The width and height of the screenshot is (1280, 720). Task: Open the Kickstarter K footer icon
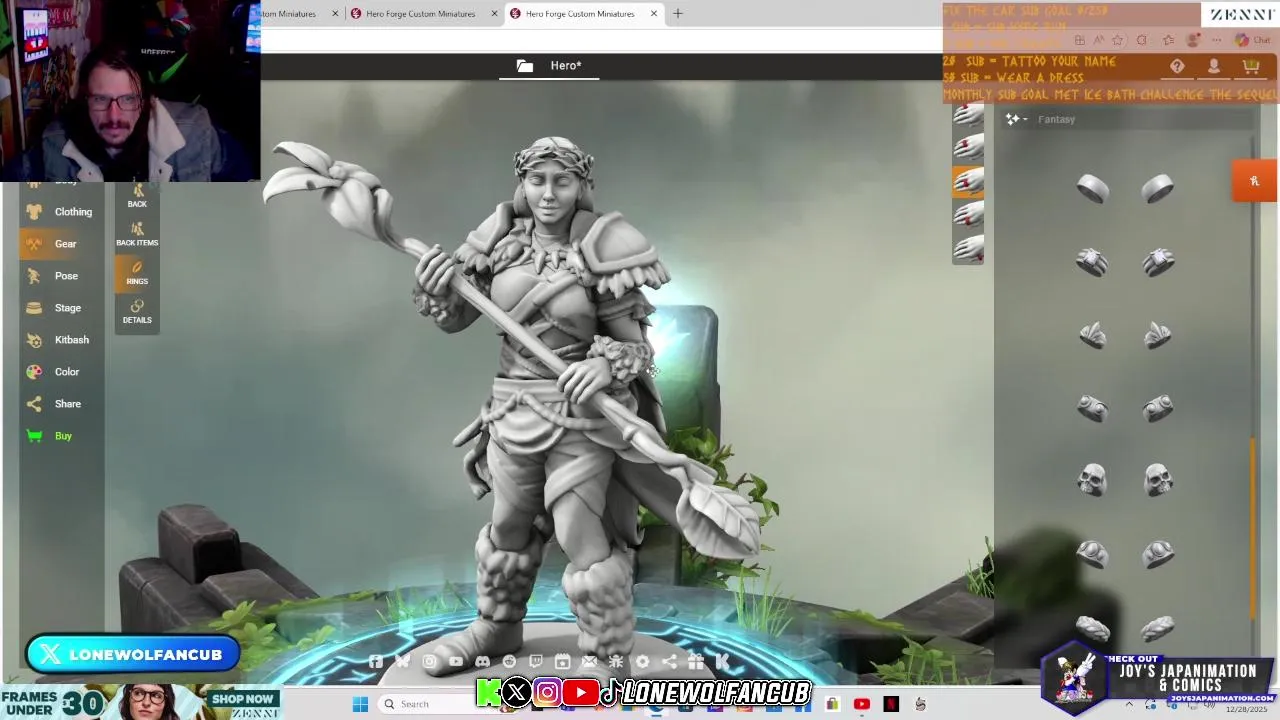[722, 661]
